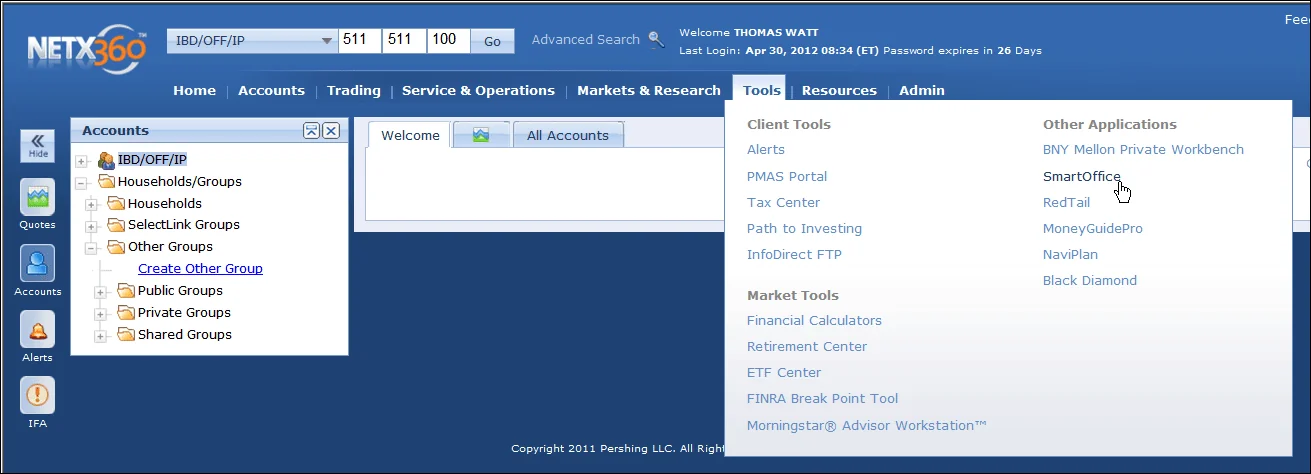
Task: Click the Public Groups folder icon
Action: [126, 291]
